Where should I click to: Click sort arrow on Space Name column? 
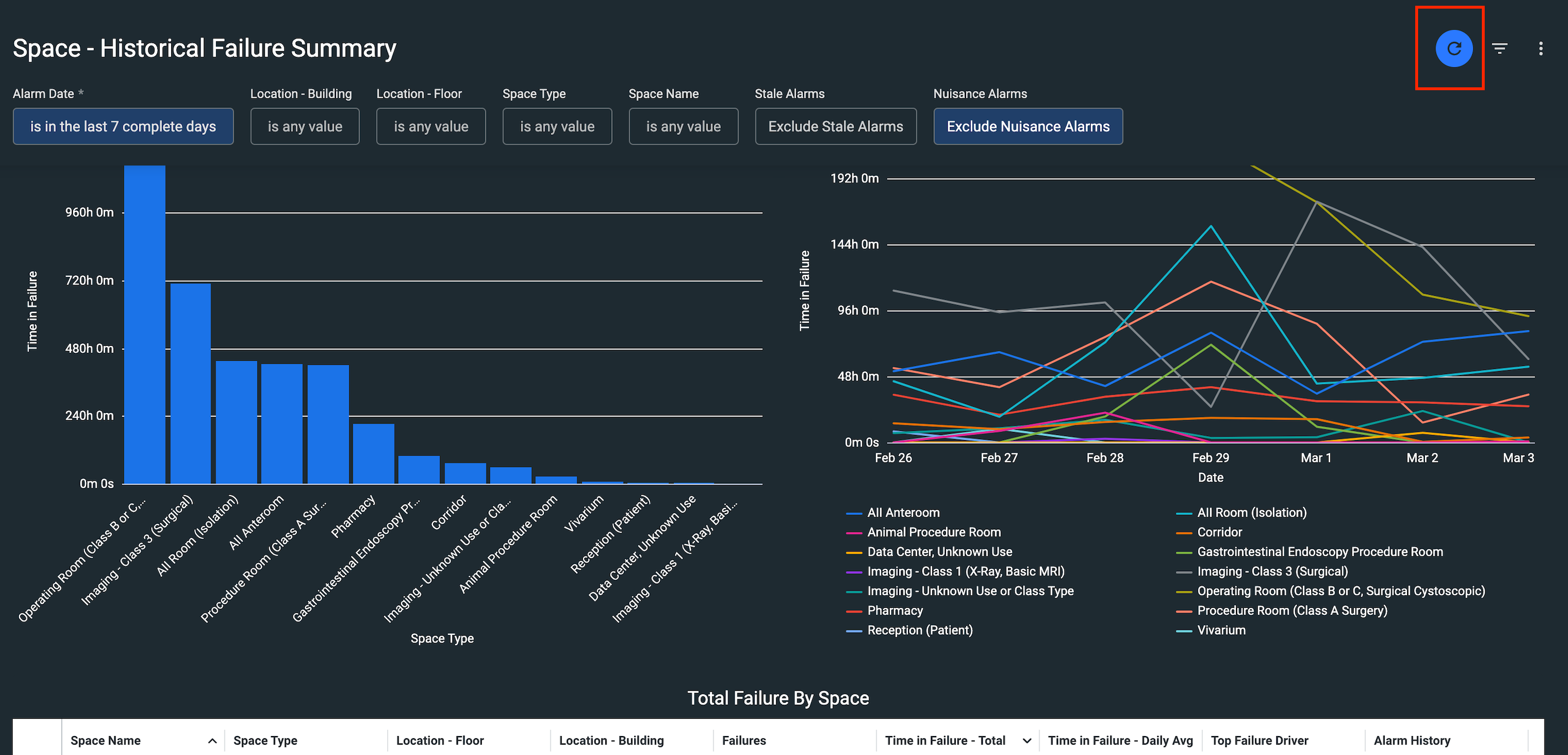click(x=212, y=741)
